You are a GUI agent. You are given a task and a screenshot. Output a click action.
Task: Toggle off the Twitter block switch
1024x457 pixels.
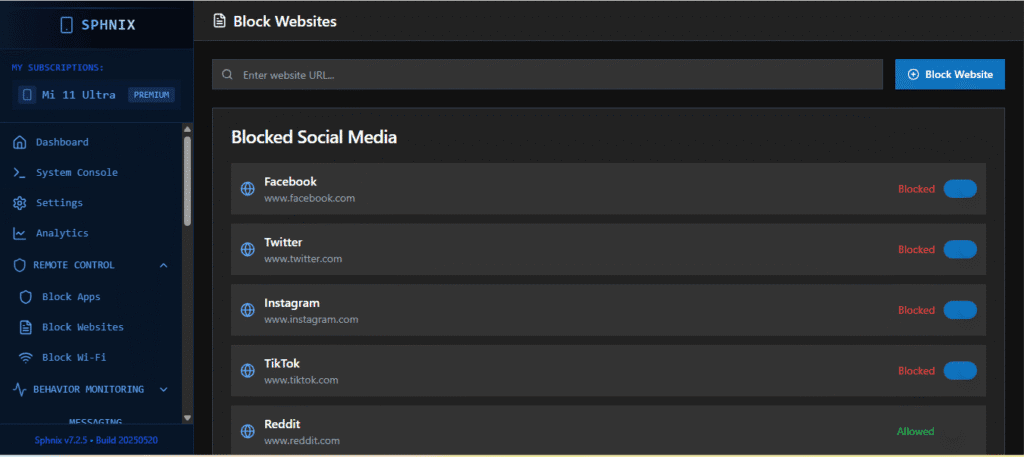pos(960,249)
